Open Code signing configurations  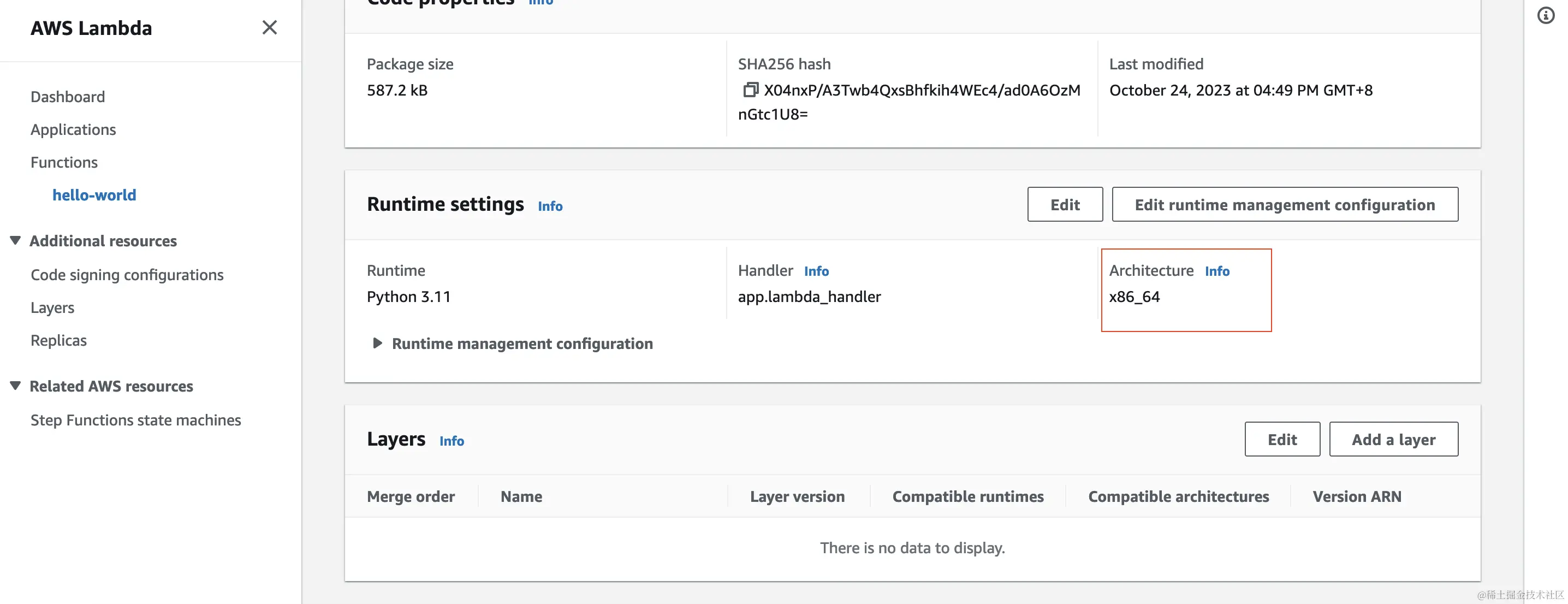click(x=127, y=275)
